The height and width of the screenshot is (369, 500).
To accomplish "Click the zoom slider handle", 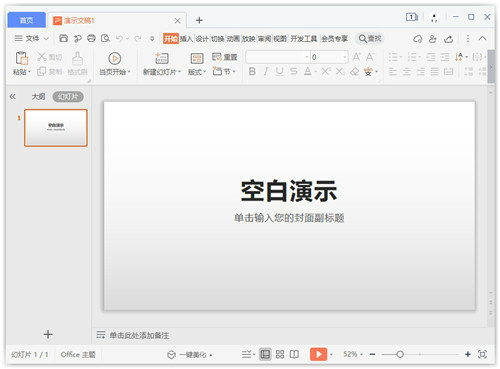I will (400, 354).
